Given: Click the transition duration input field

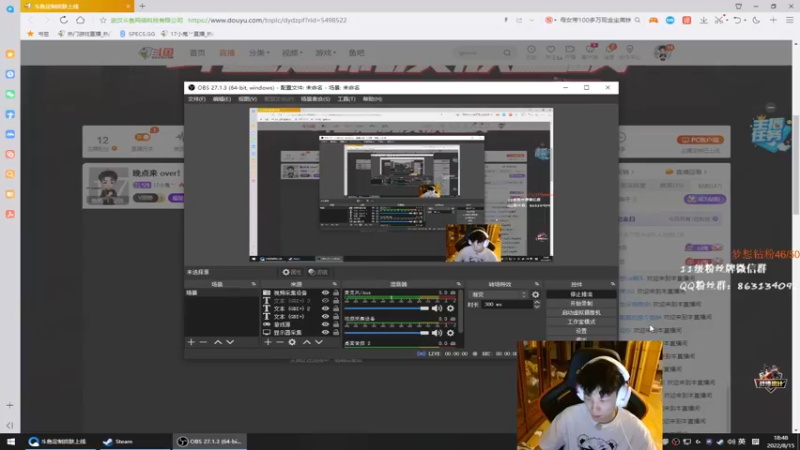Looking at the screenshot, I should coord(507,304).
